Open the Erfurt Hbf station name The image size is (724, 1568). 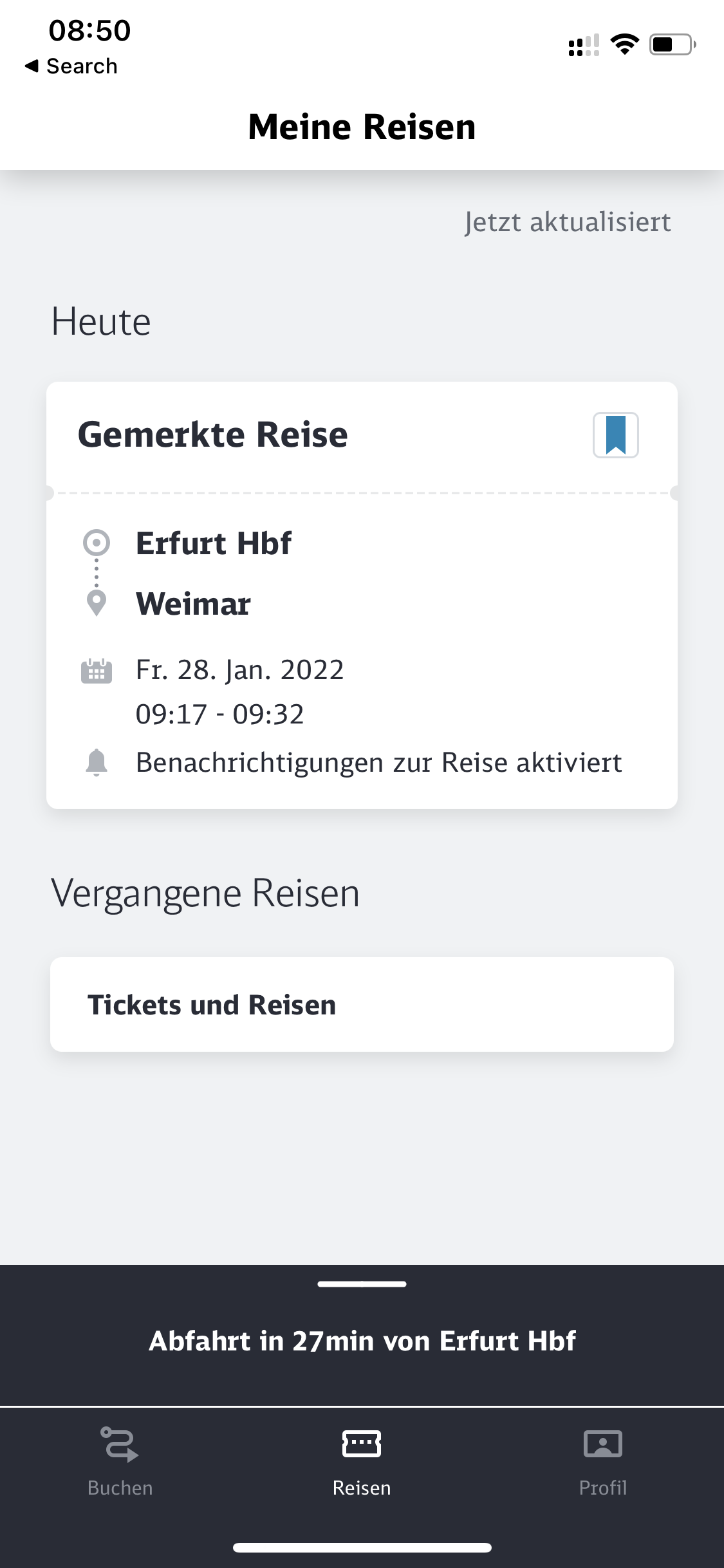[214, 543]
